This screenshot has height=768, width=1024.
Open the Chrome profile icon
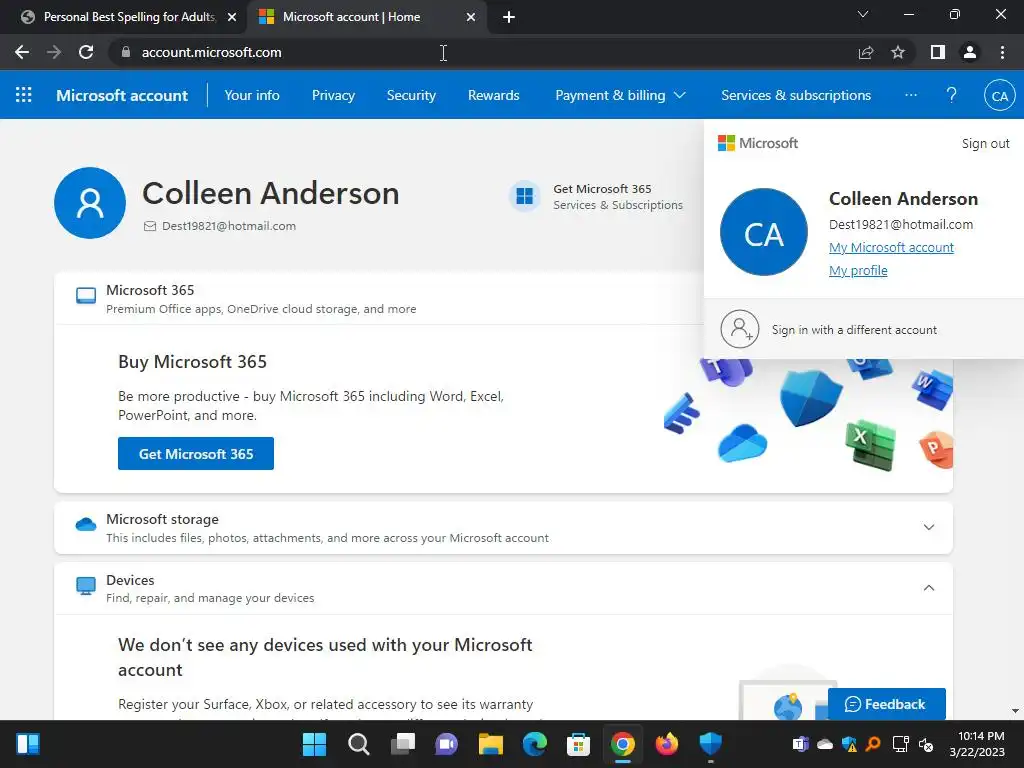point(970,52)
